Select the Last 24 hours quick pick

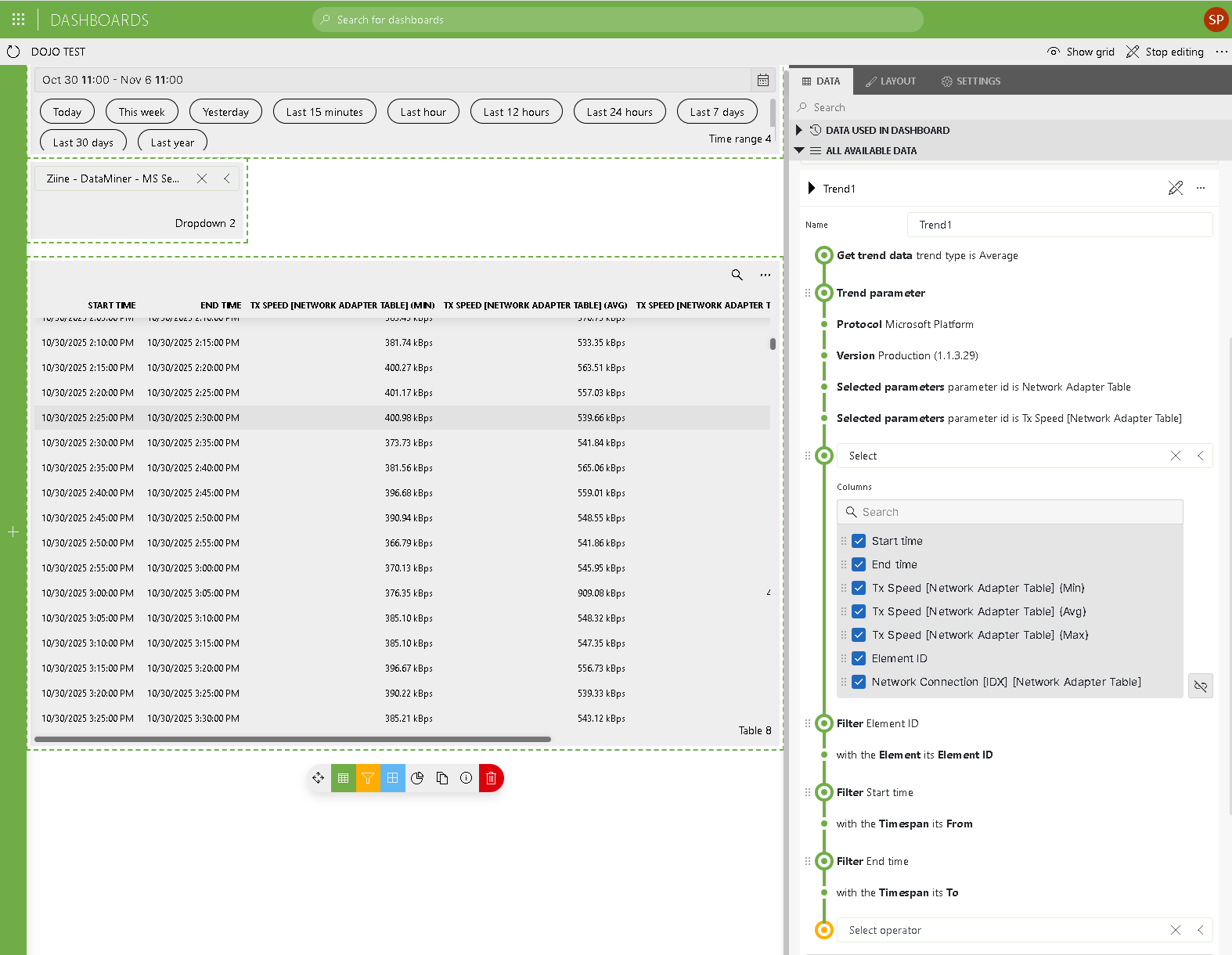pyautogui.click(x=619, y=112)
